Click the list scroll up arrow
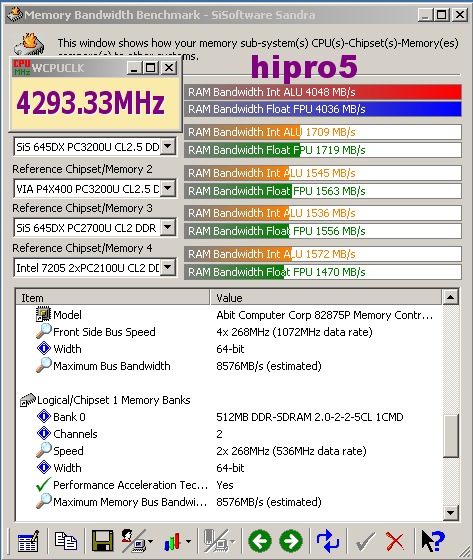 (x=450, y=297)
